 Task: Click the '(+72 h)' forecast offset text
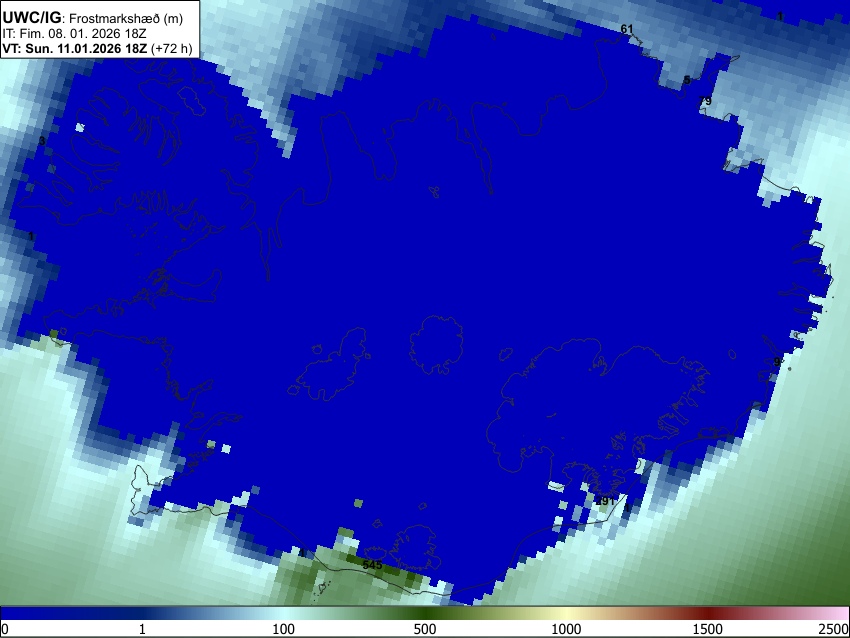click(x=171, y=48)
